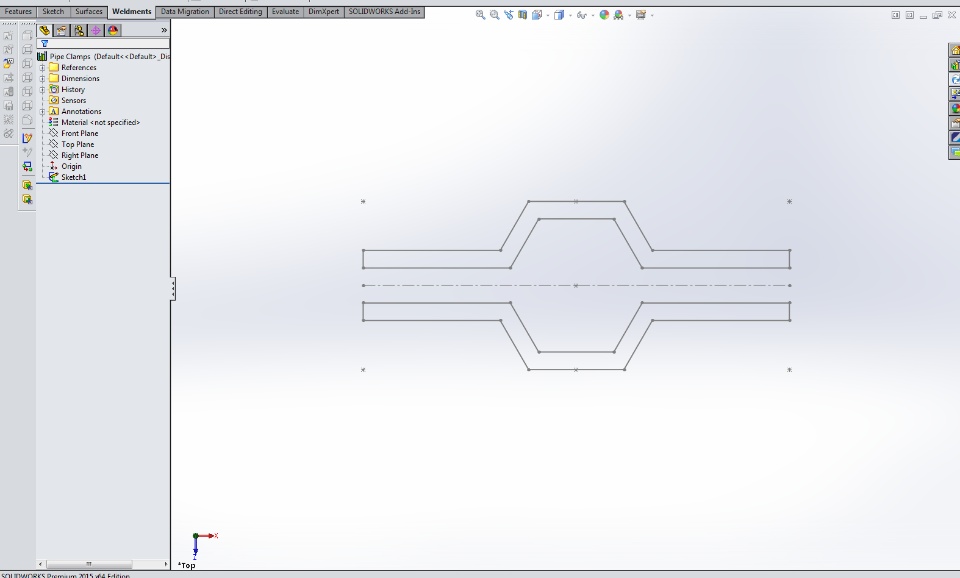The image size is (960, 578).
Task: Click SOLIDWORKS Resources home task pane tab
Action: click(x=954, y=50)
